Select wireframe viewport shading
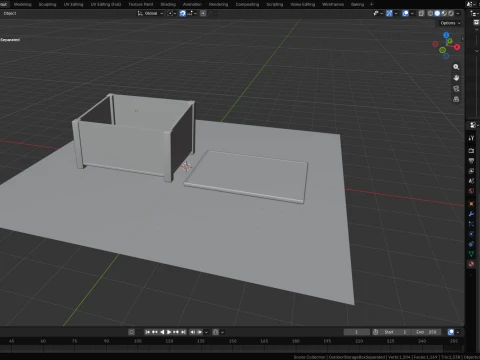 430,13
